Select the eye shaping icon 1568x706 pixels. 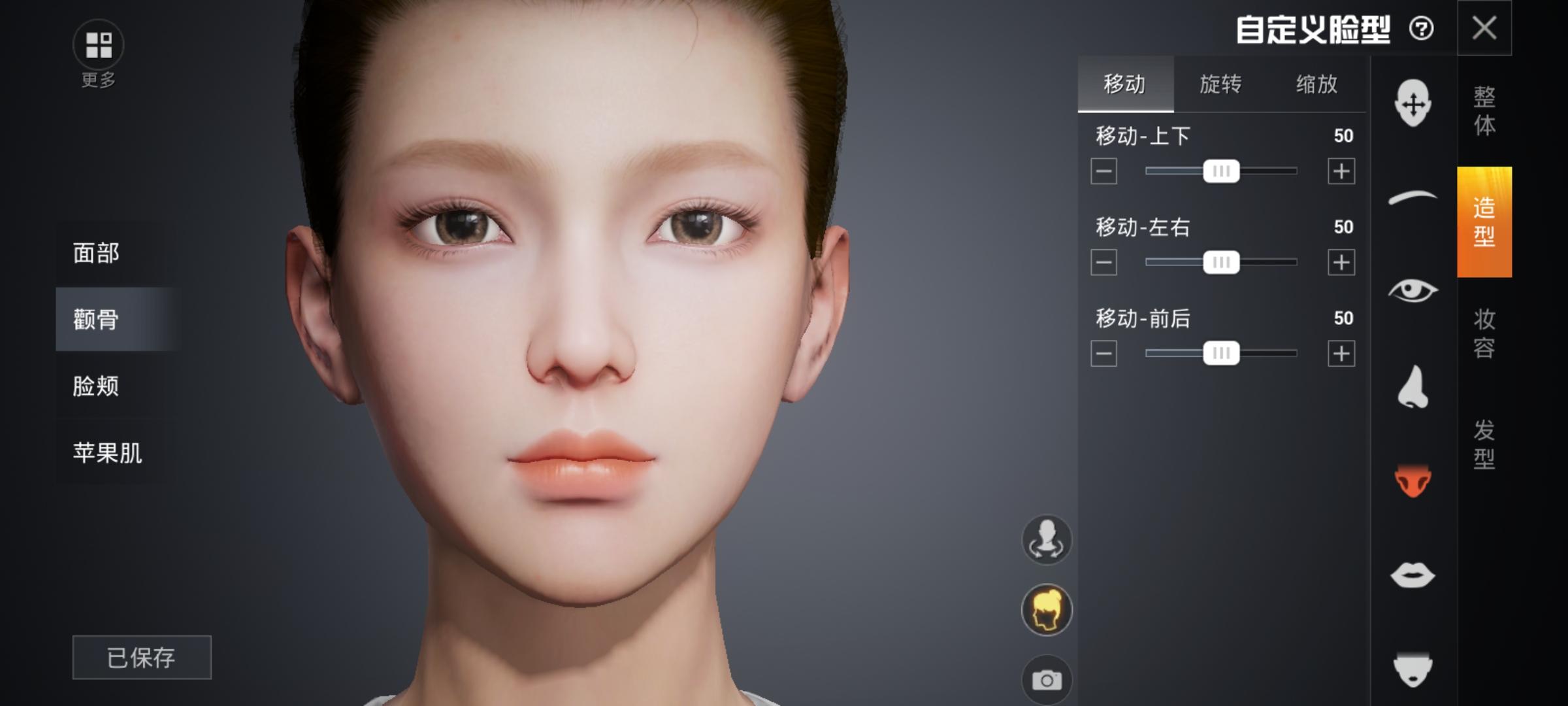click(1413, 291)
